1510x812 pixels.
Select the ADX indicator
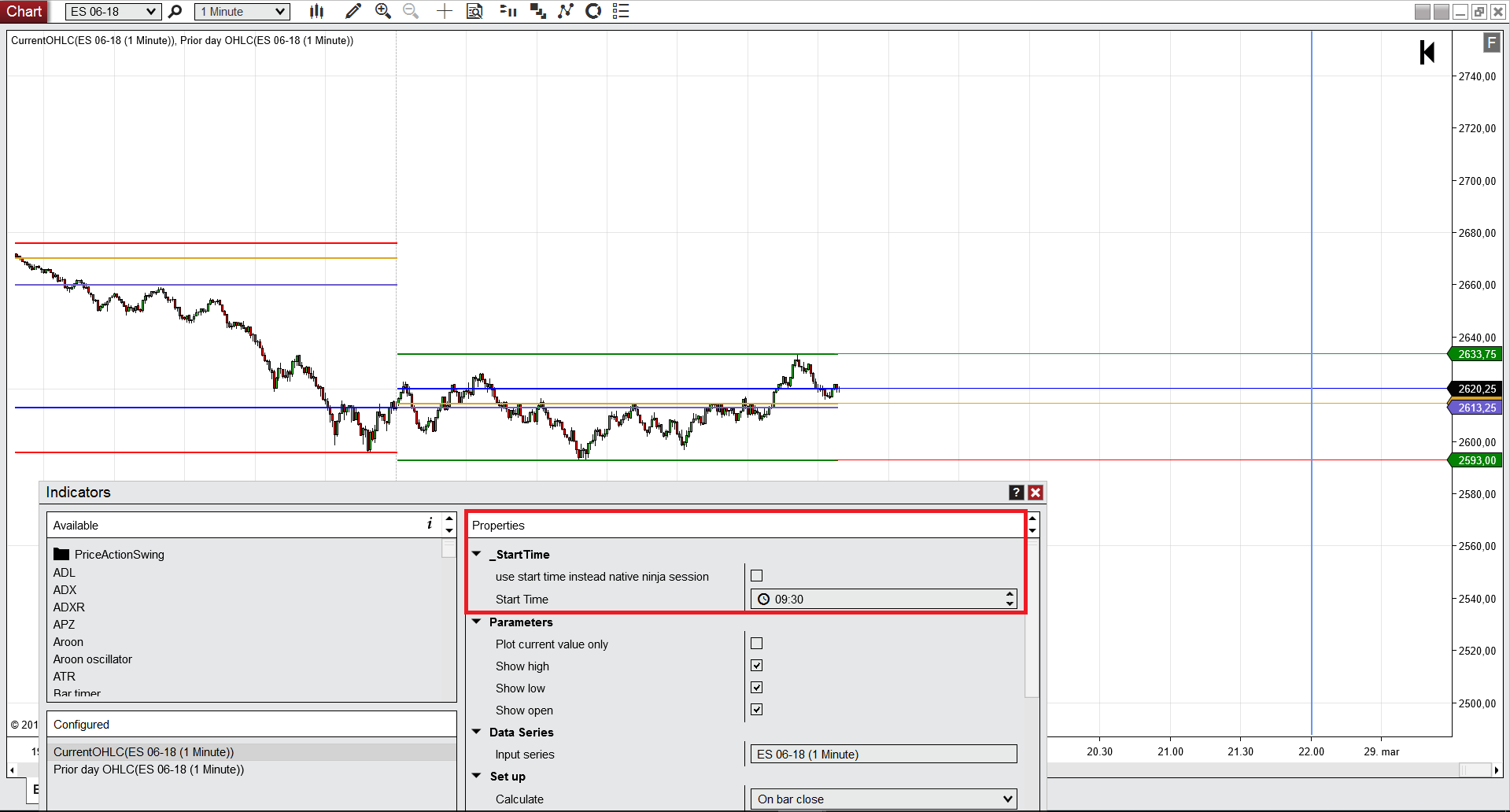click(x=65, y=590)
